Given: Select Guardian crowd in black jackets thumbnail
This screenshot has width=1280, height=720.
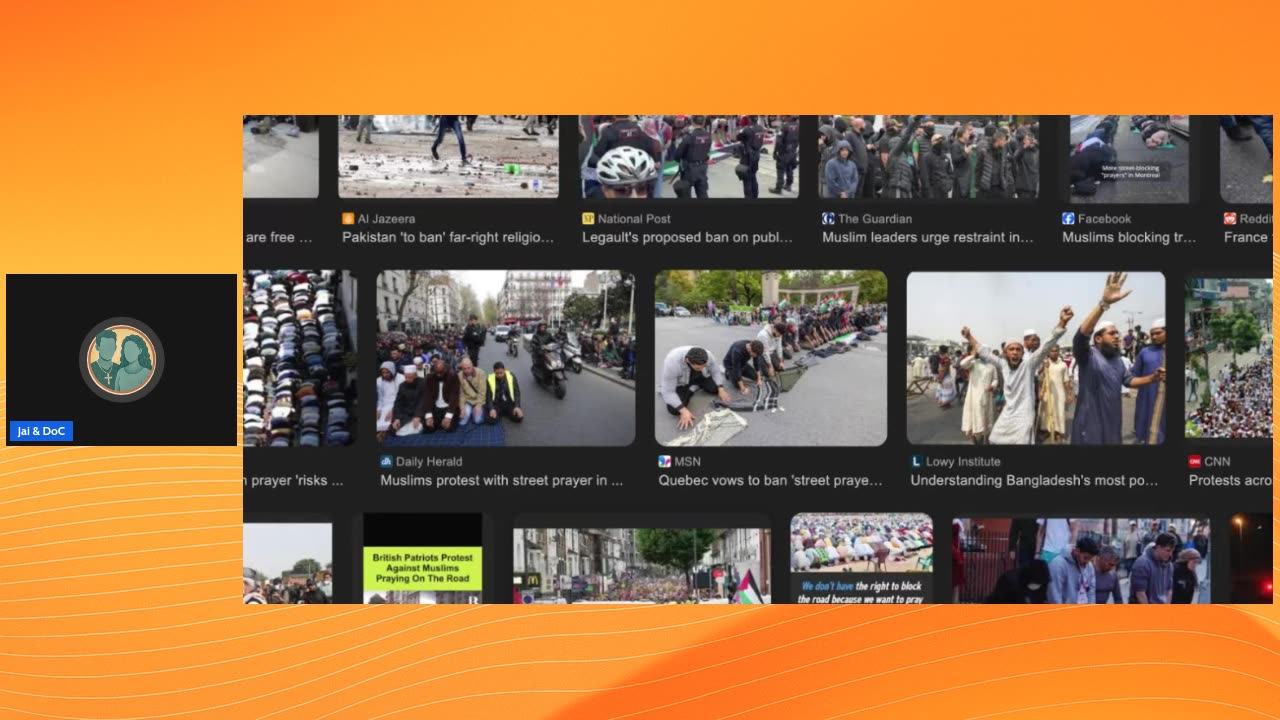Looking at the screenshot, I should (929, 156).
